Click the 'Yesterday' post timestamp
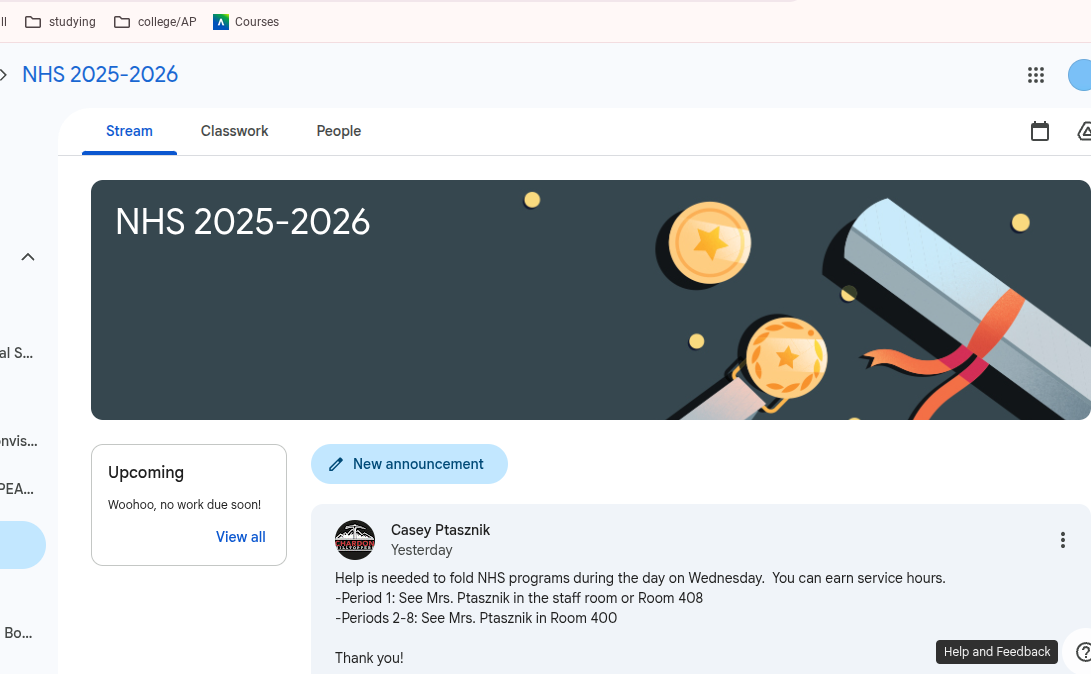This screenshot has height=674, width=1091. (x=422, y=550)
